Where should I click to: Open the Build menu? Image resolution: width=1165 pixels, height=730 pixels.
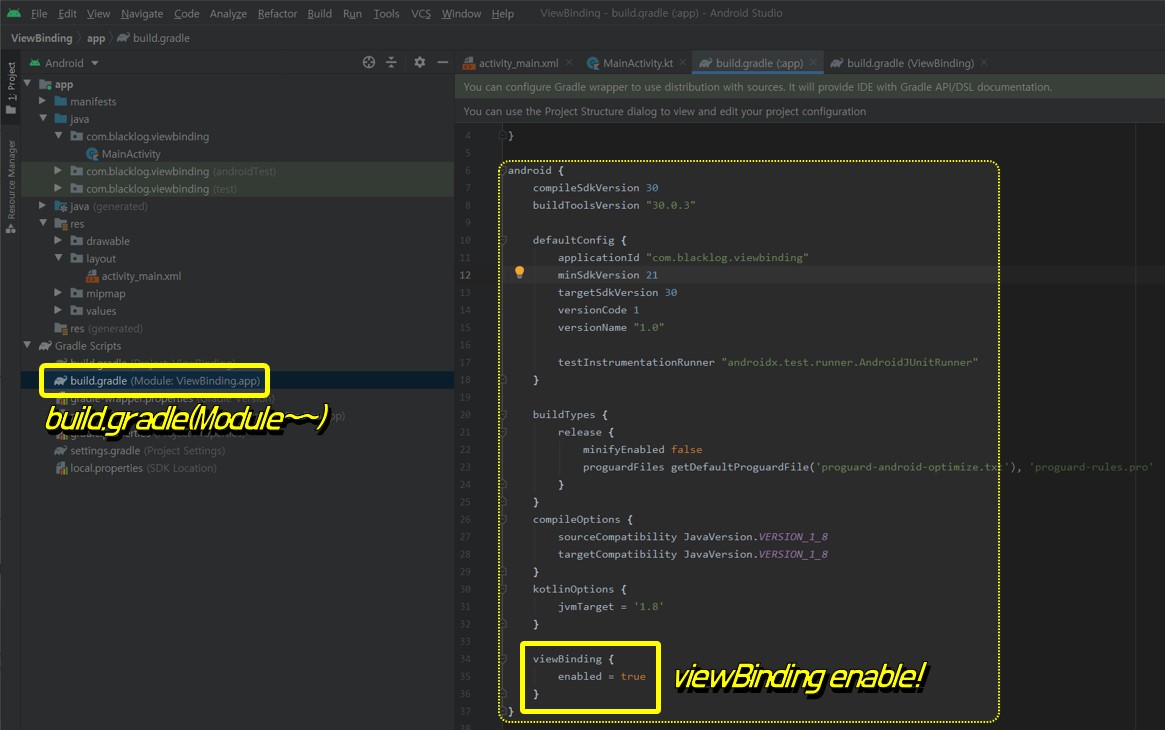(x=319, y=13)
